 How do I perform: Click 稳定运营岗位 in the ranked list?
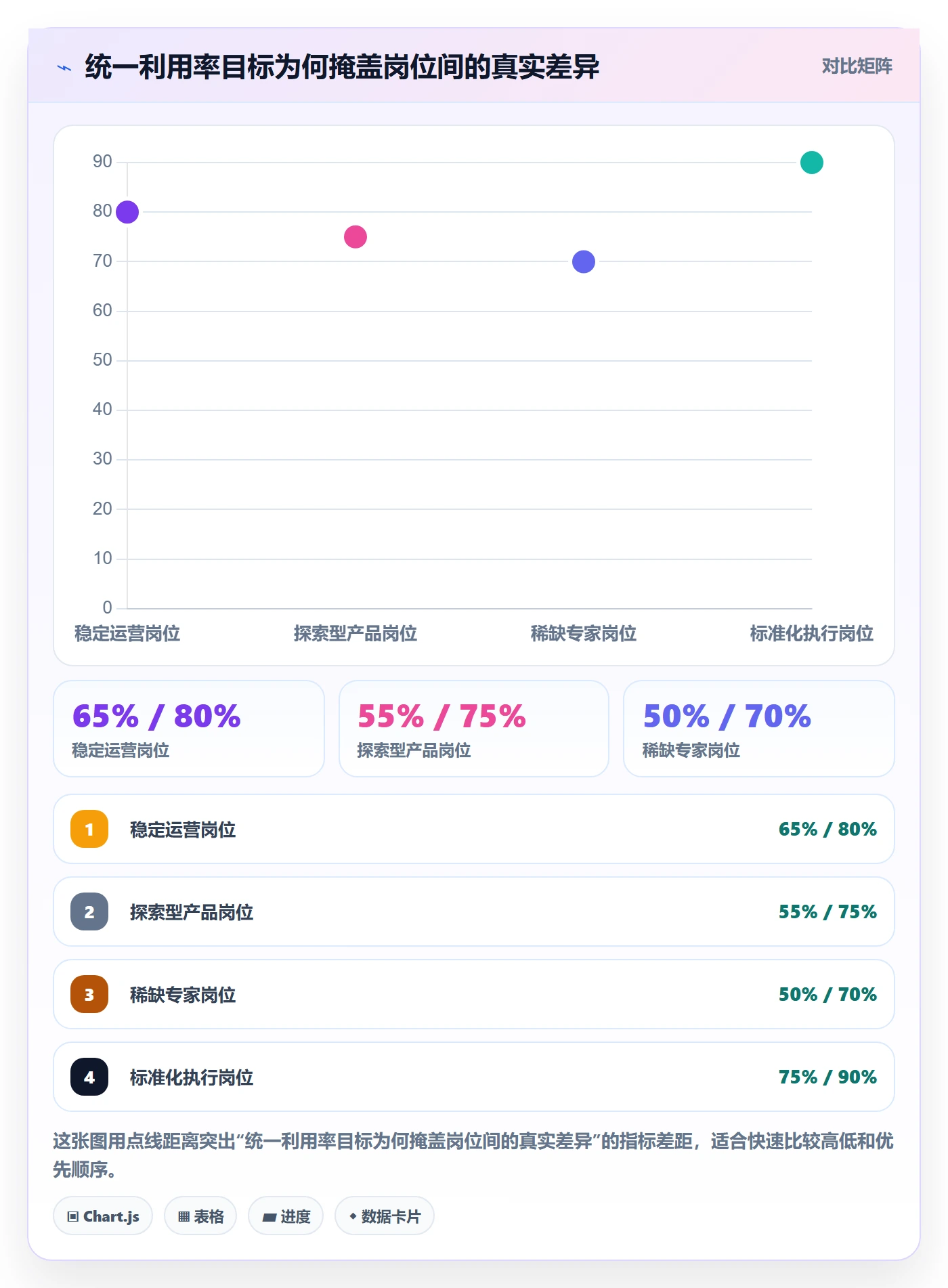(x=183, y=830)
